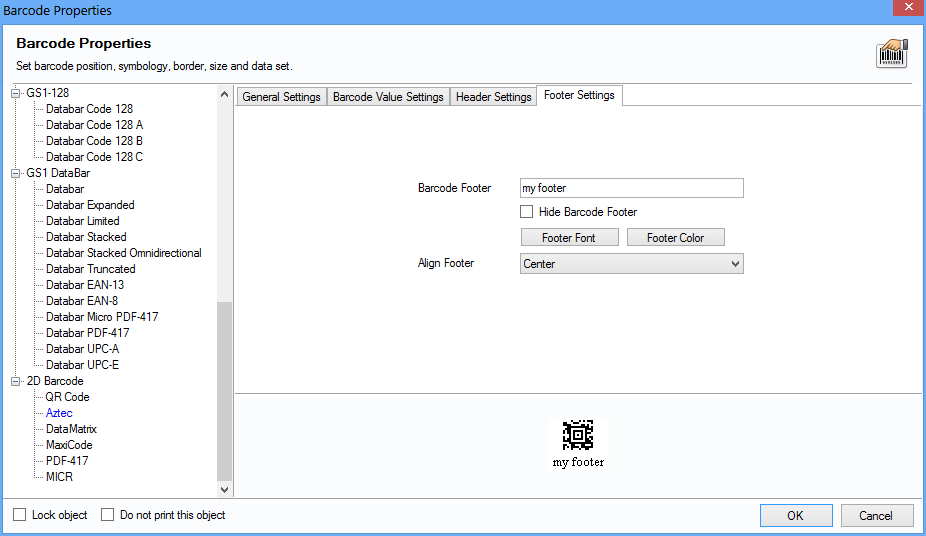926x536 pixels.
Task: Select MaxiCode symbology
Action: pyautogui.click(x=69, y=445)
